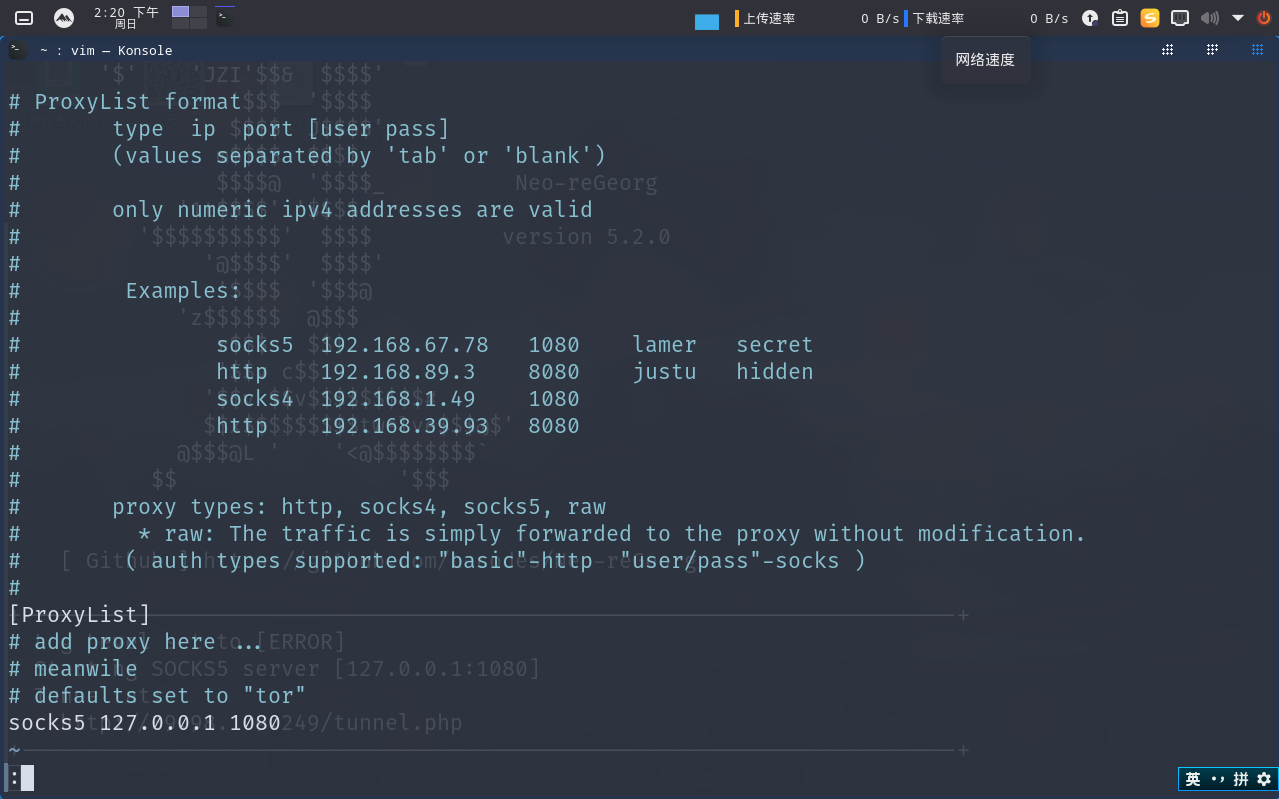Click the password "hidden"
Viewport: 1279px width, 799px height.
775,372
